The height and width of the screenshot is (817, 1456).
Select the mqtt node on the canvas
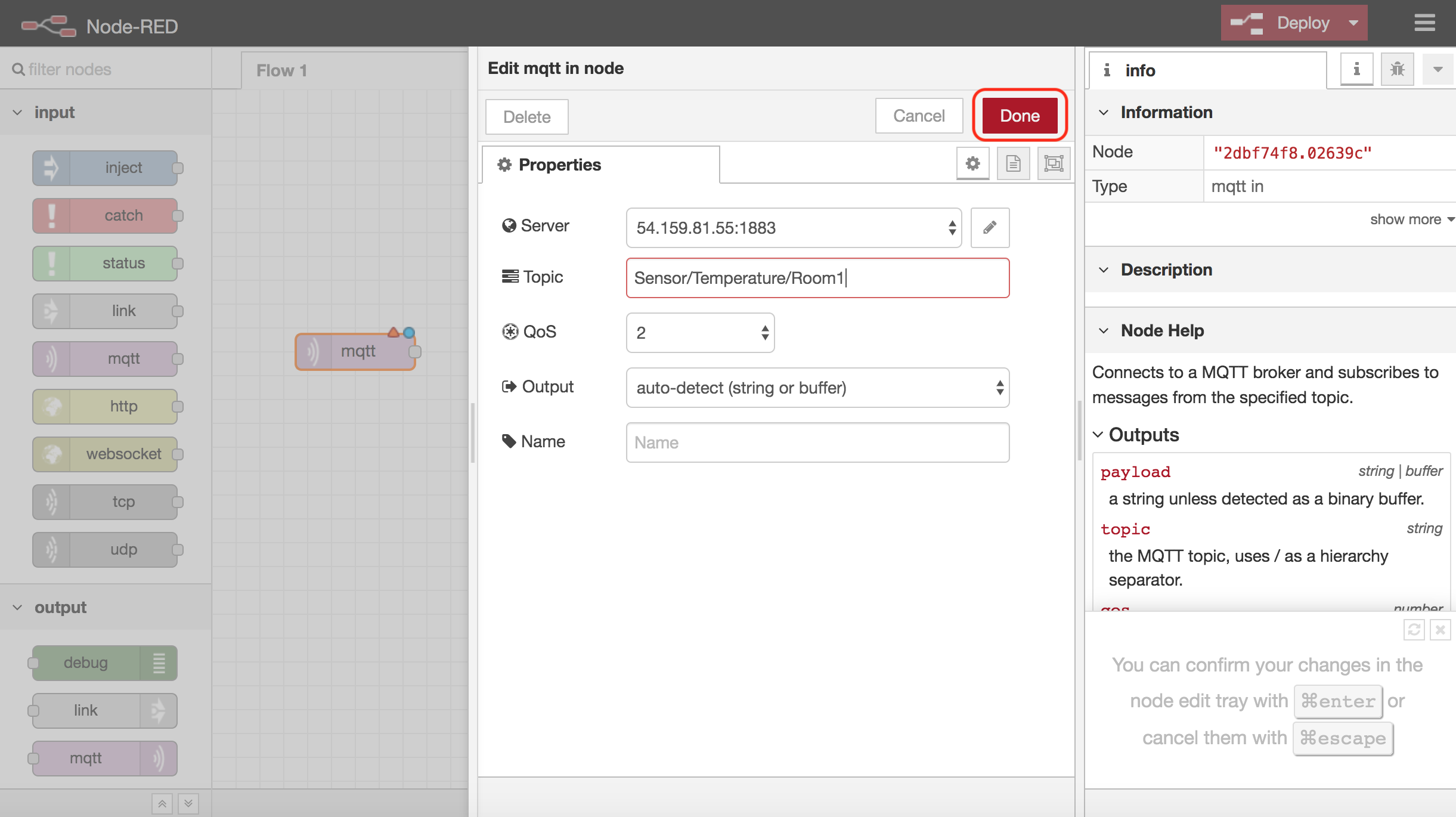coord(355,351)
